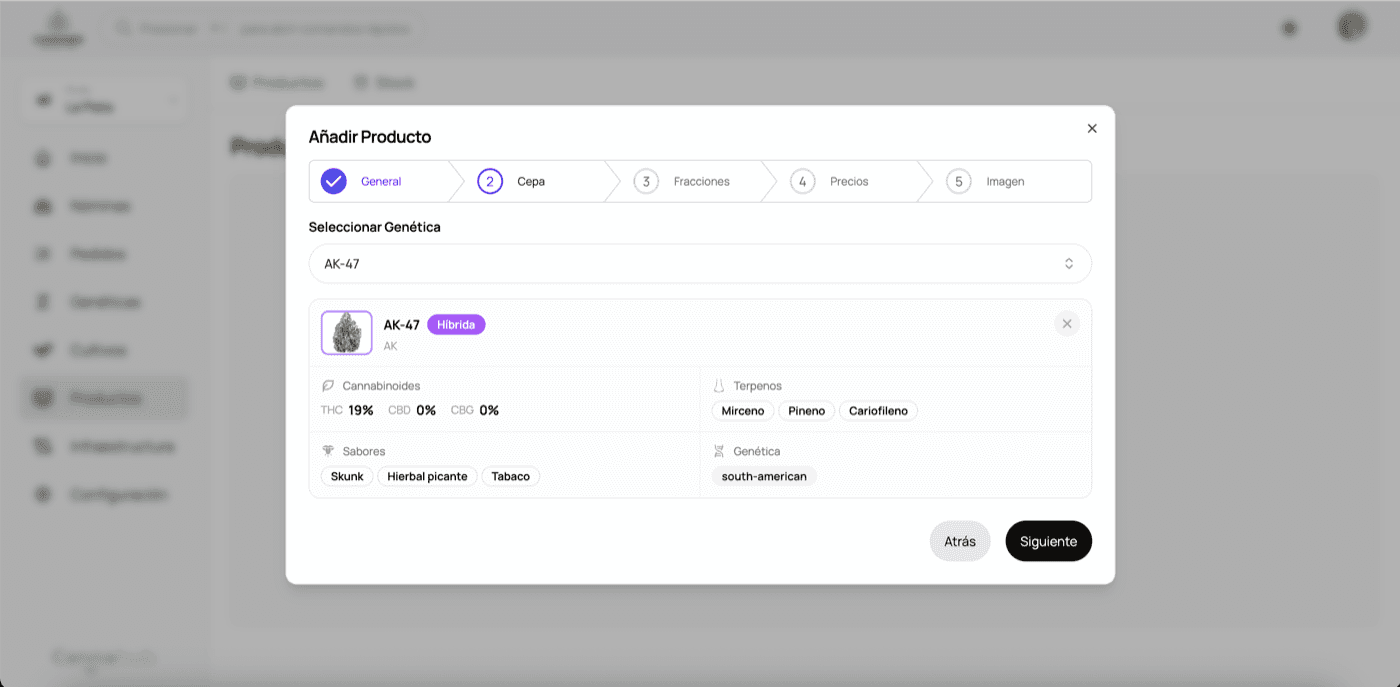Image resolution: width=1400 pixels, height=687 pixels.
Task: Click the Mirceno terpene tag
Action: point(742,411)
